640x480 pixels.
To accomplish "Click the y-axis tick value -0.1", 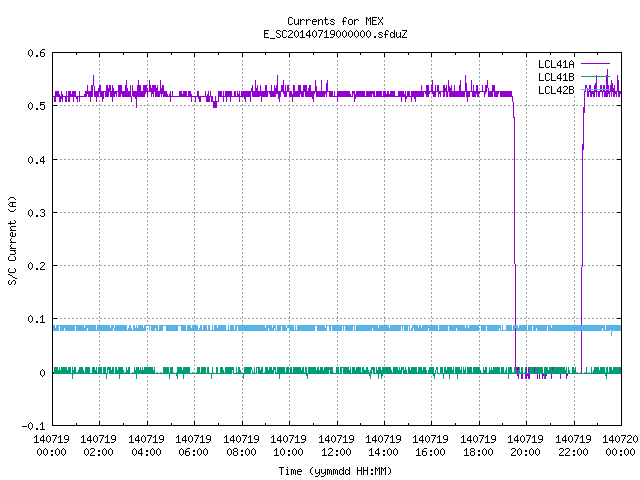I will click(x=33, y=426).
